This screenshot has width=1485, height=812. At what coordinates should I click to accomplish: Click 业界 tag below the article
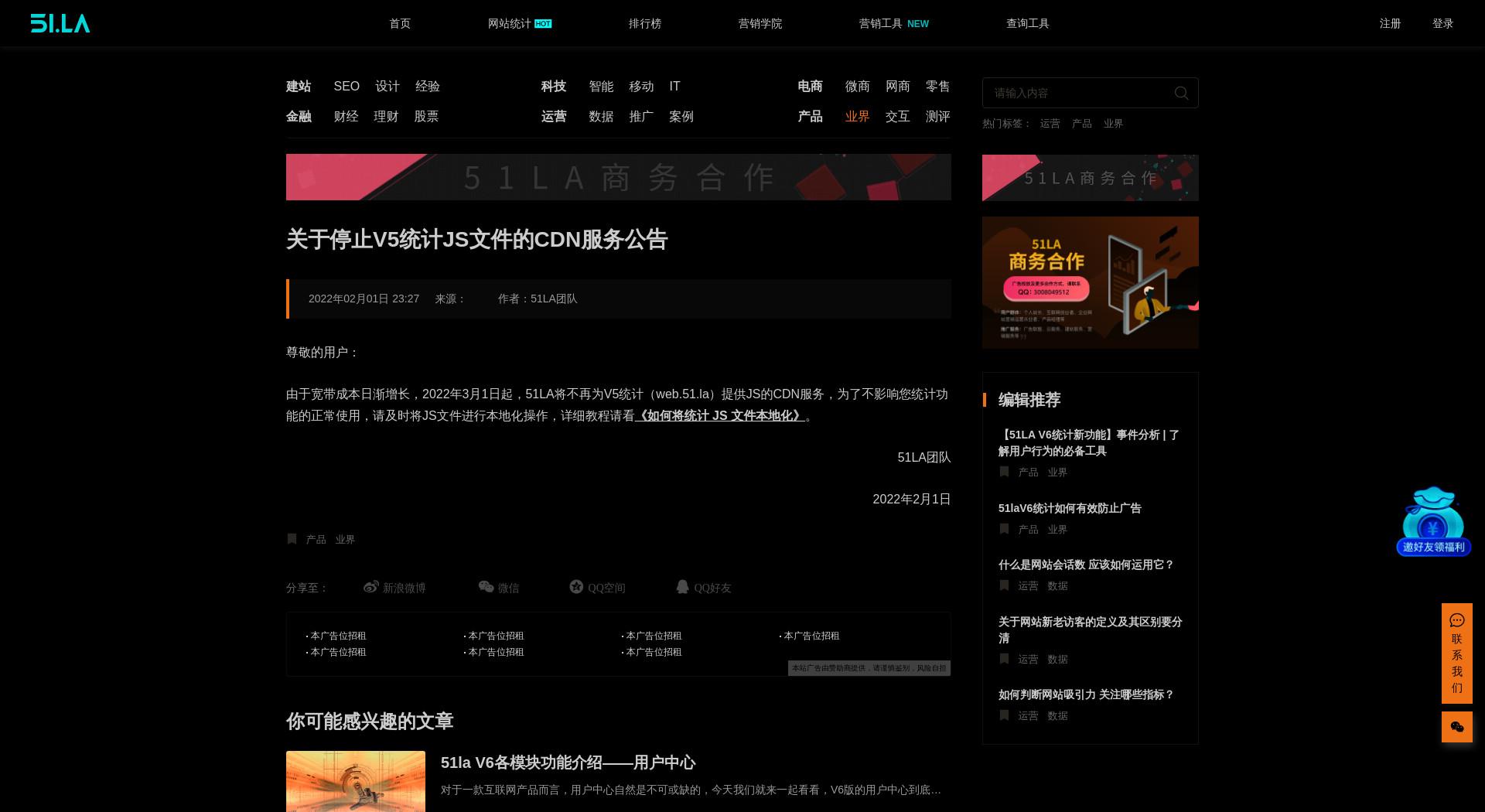[345, 539]
